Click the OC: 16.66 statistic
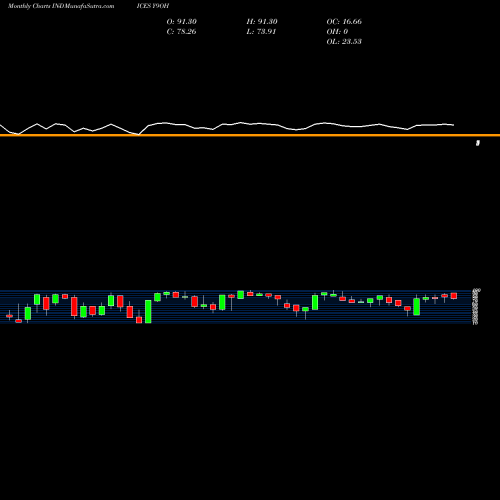 [x=344, y=21]
